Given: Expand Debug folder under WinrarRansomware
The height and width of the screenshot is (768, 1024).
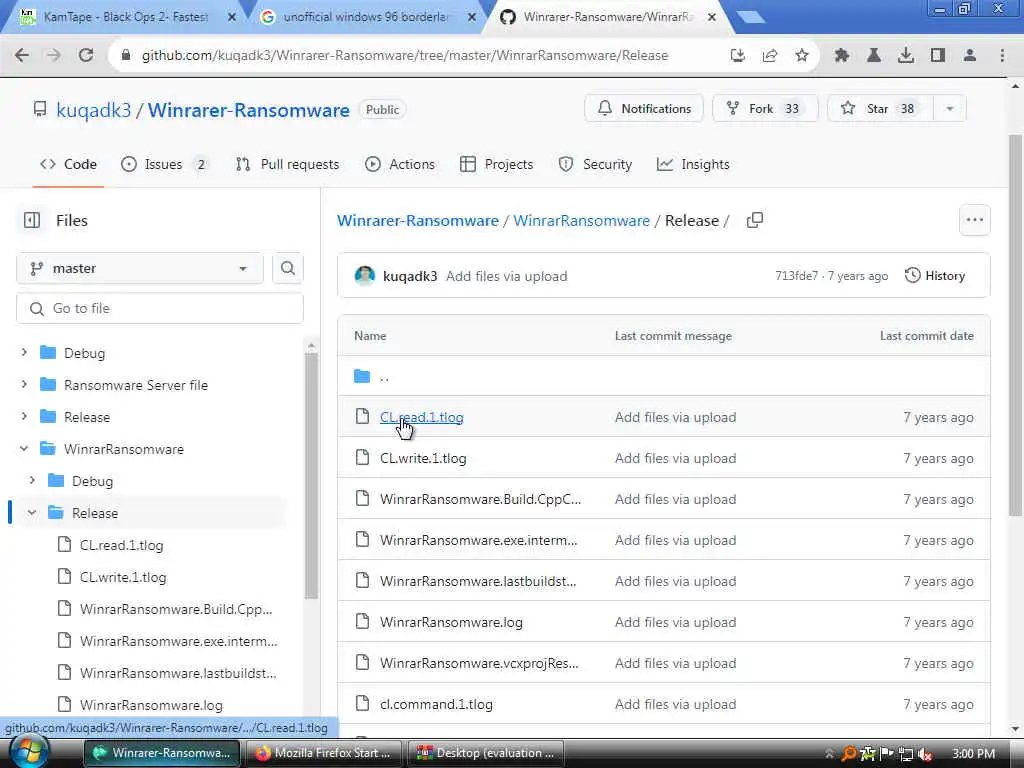Looking at the screenshot, I should pos(32,481).
